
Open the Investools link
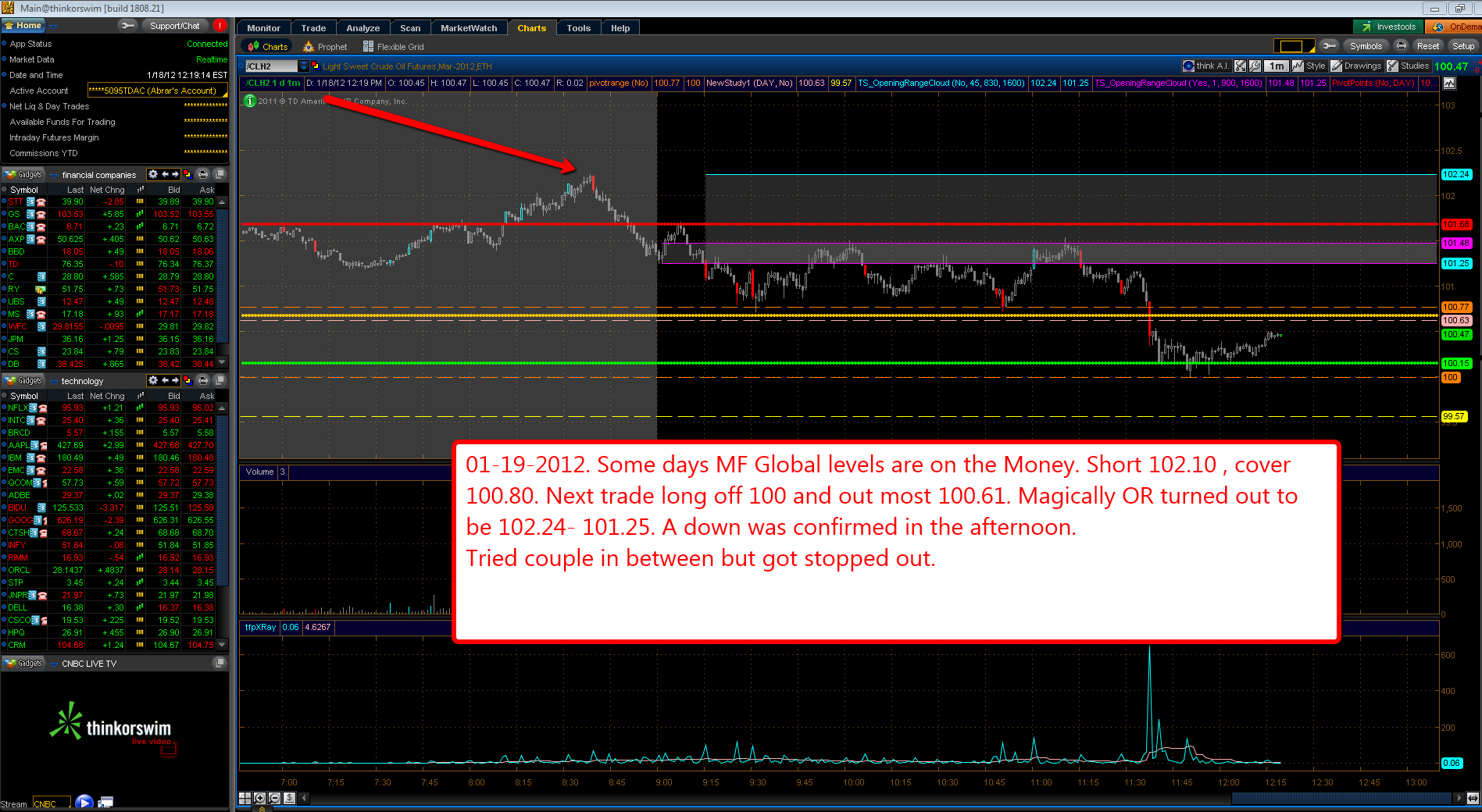click(x=1387, y=27)
